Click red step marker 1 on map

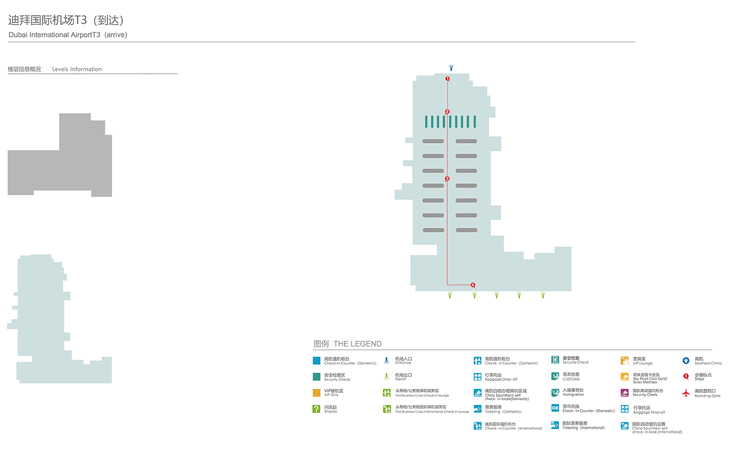tap(448, 79)
